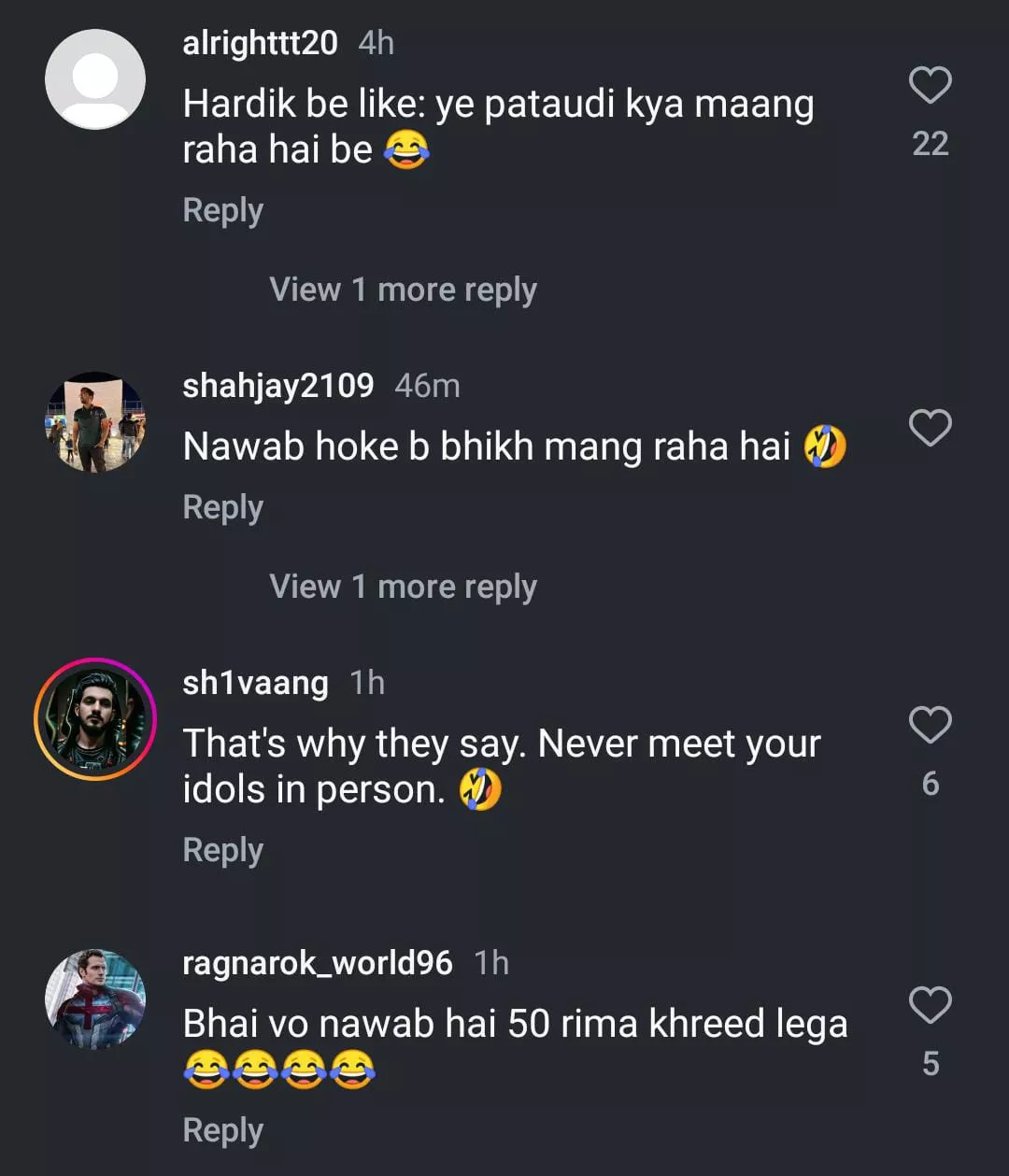
Task: Heart ragnarok_world96's comment
Action: pos(930,1006)
